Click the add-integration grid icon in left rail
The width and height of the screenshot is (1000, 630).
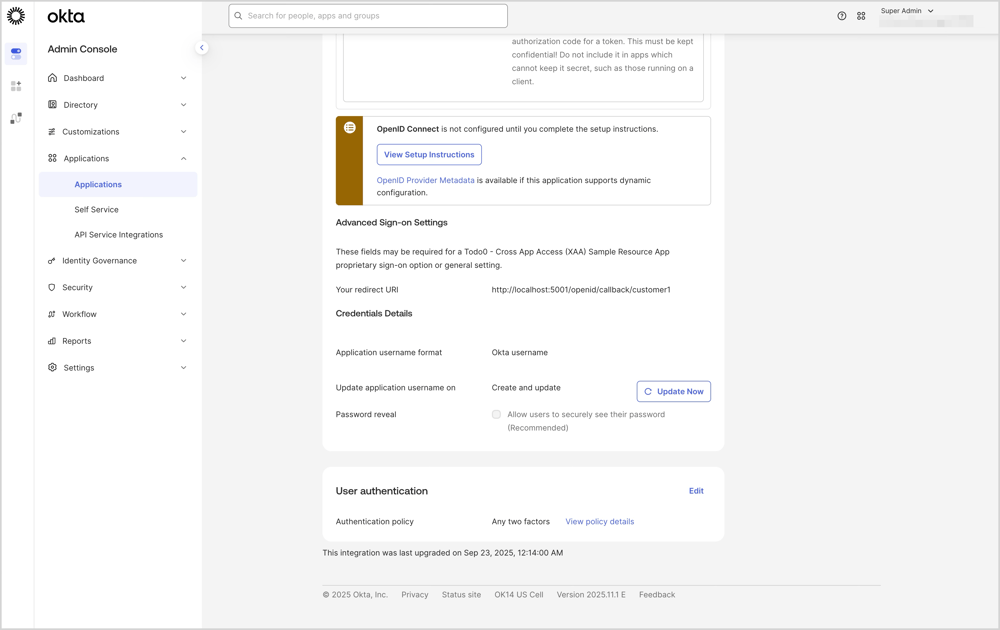coord(15,86)
